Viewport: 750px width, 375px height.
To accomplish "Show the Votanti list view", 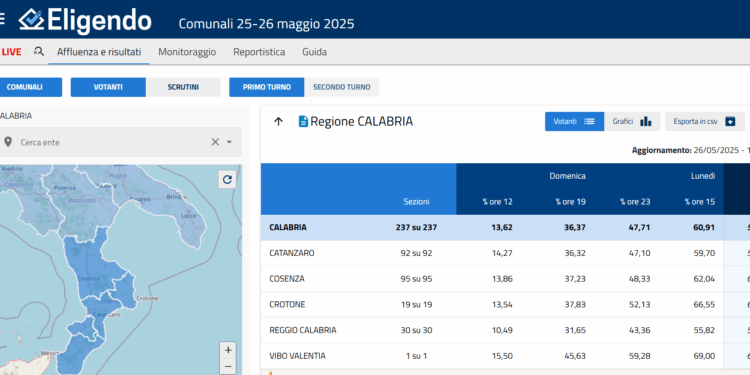I will coord(574,121).
